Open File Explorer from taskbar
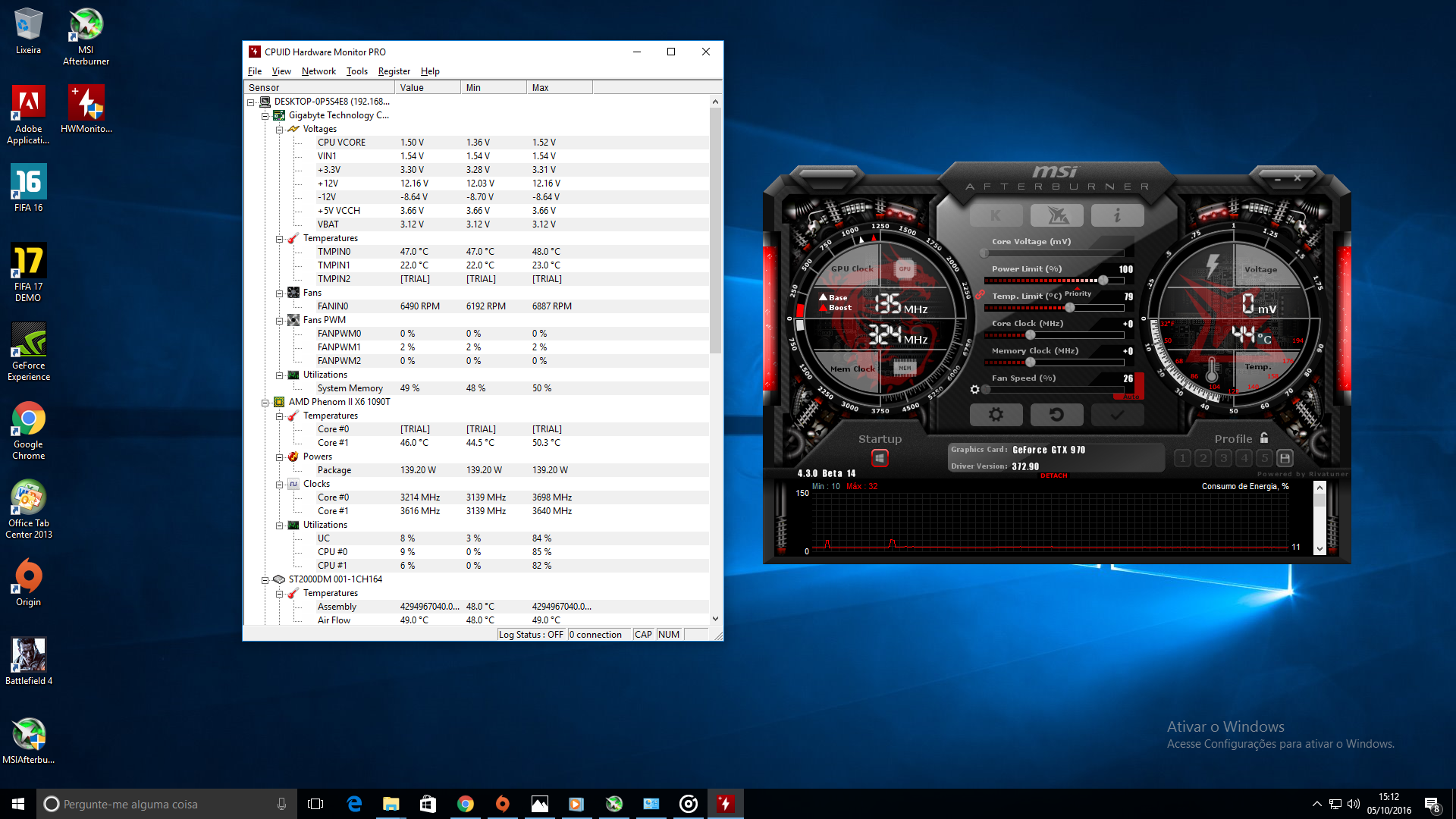Screen dimensions: 1456x819 click(391, 804)
